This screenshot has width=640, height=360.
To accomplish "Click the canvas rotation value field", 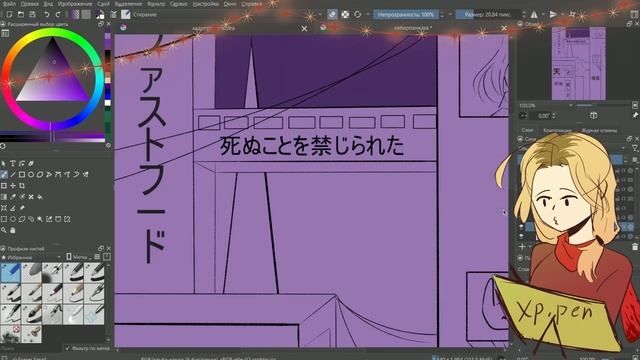I will click(543, 116).
